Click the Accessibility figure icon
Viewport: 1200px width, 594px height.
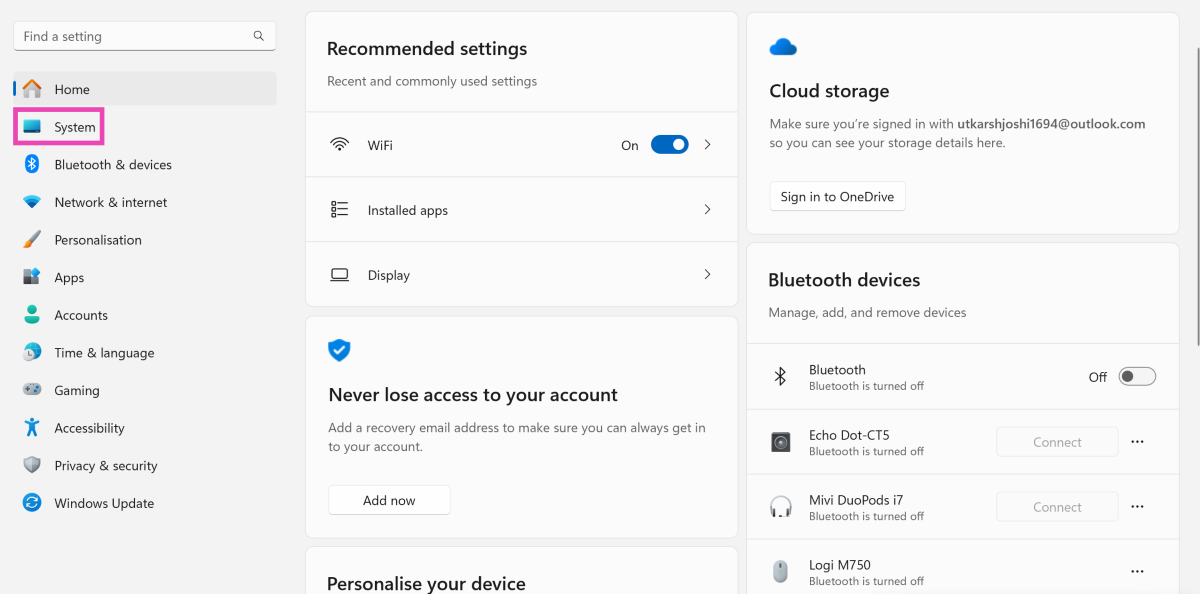coord(32,428)
